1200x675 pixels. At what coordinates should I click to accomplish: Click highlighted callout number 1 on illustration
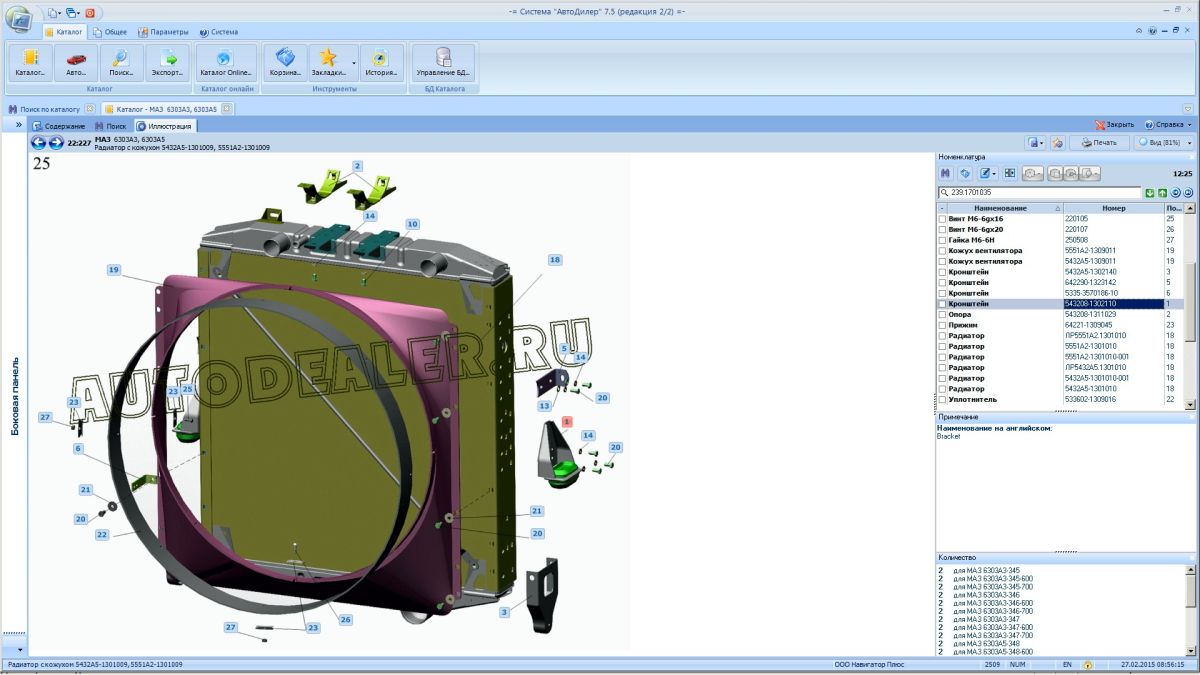tap(566, 422)
